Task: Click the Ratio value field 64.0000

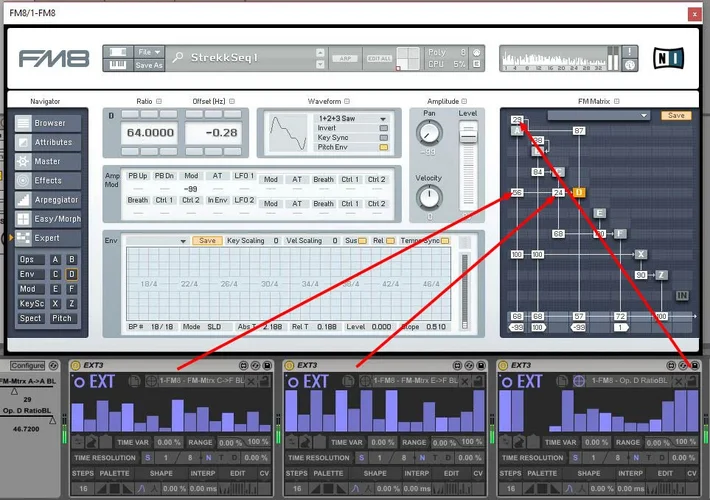Action: pos(150,133)
